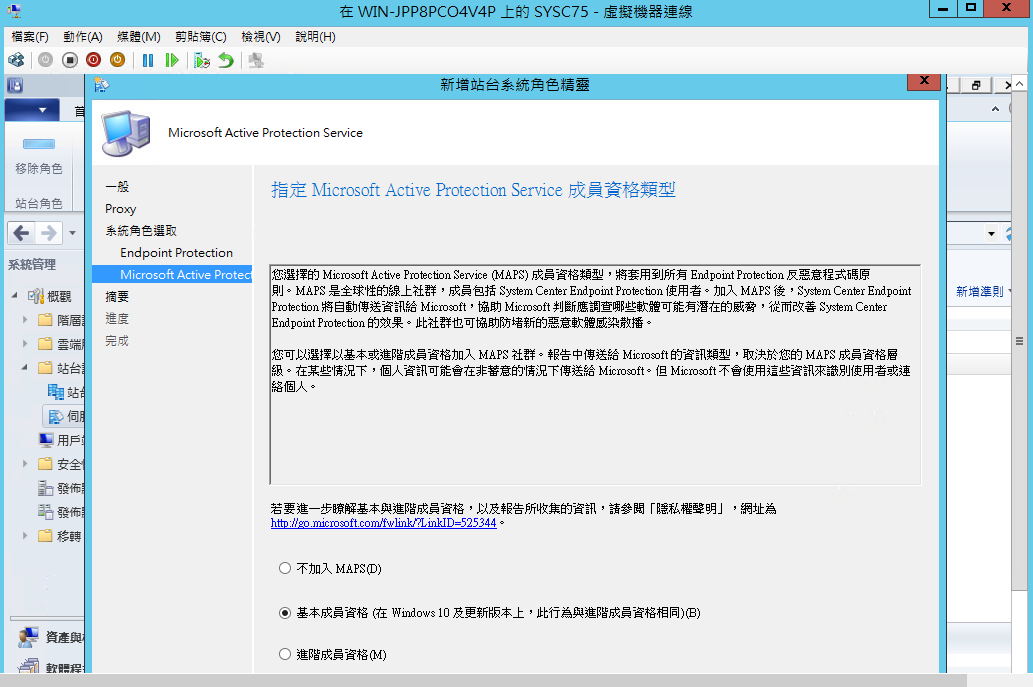Close the 新增站台系統角色精靈 wizard

pyautogui.click(x=924, y=81)
